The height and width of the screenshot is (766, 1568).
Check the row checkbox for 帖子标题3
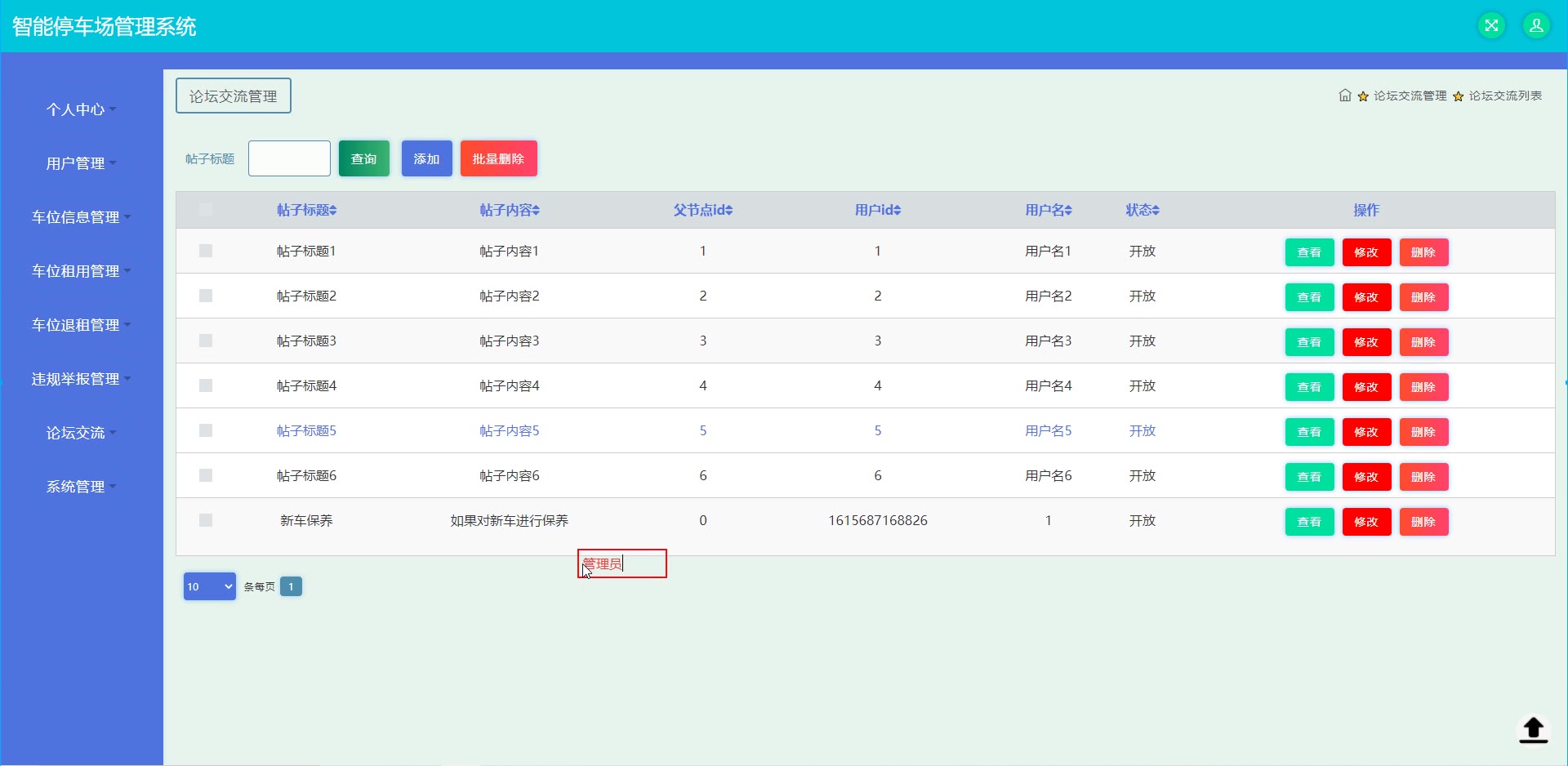[206, 341]
